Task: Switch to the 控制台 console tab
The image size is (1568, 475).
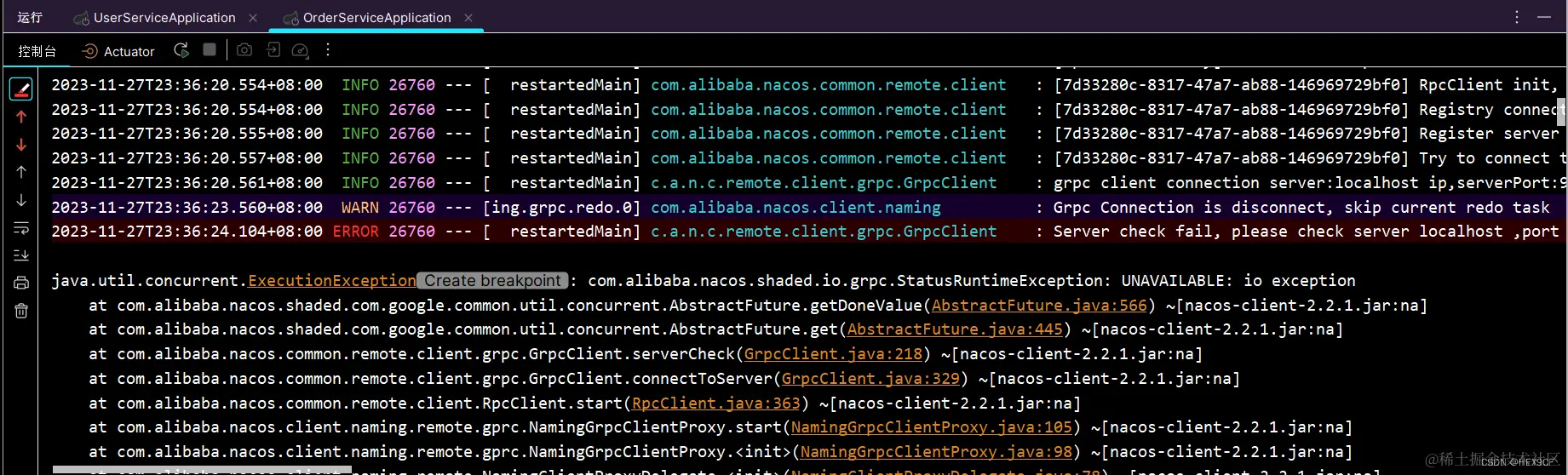Action: (37, 51)
